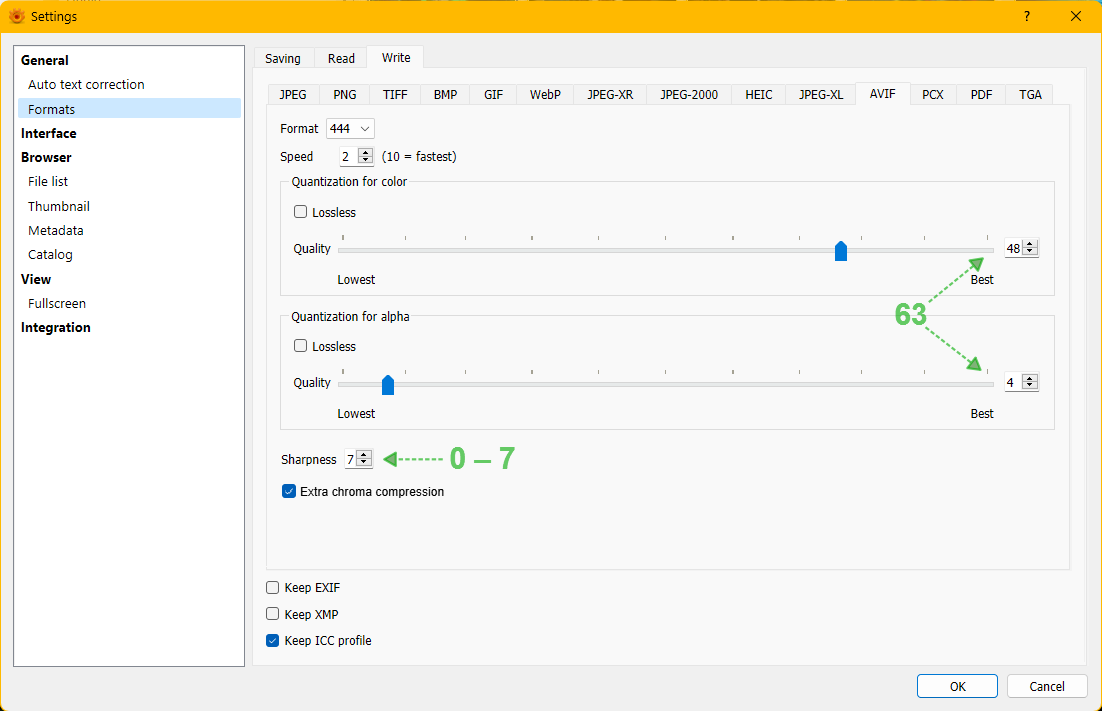Click the color Quality slider handle
This screenshot has width=1102, height=711.
coord(841,251)
